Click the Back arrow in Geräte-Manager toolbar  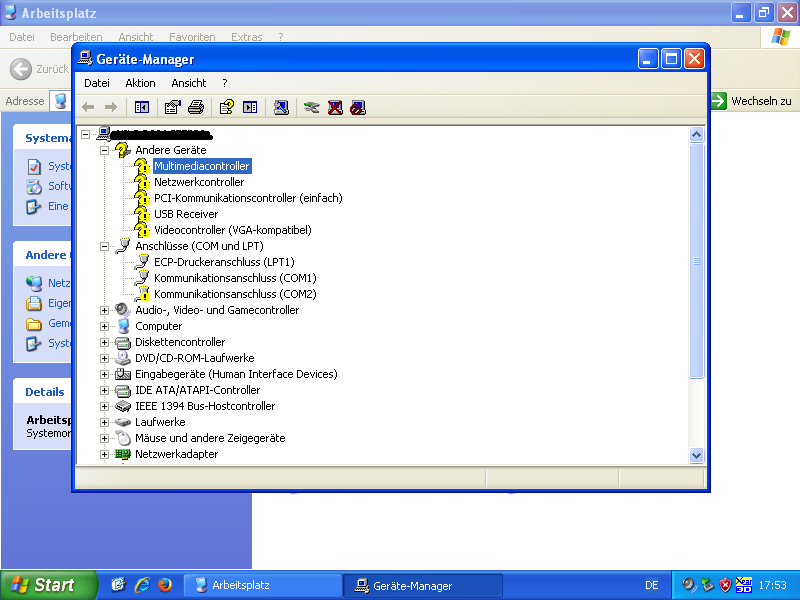coord(88,107)
